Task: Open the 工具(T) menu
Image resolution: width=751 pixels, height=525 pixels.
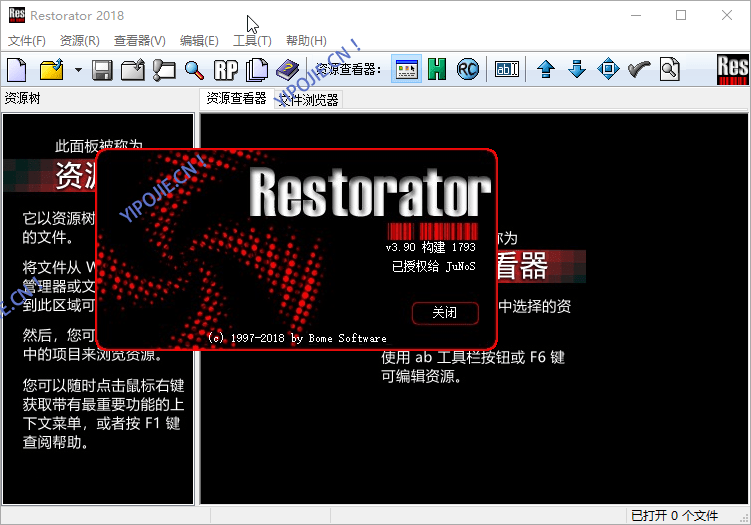Action: click(252, 41)
